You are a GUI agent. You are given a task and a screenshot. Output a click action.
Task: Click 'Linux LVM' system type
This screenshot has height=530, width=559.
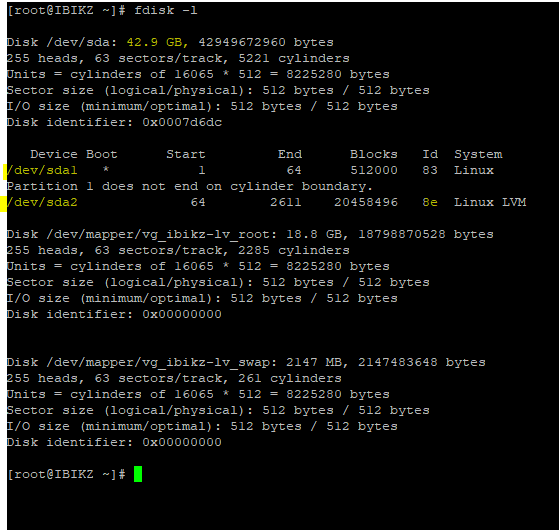tap(490, 202)
